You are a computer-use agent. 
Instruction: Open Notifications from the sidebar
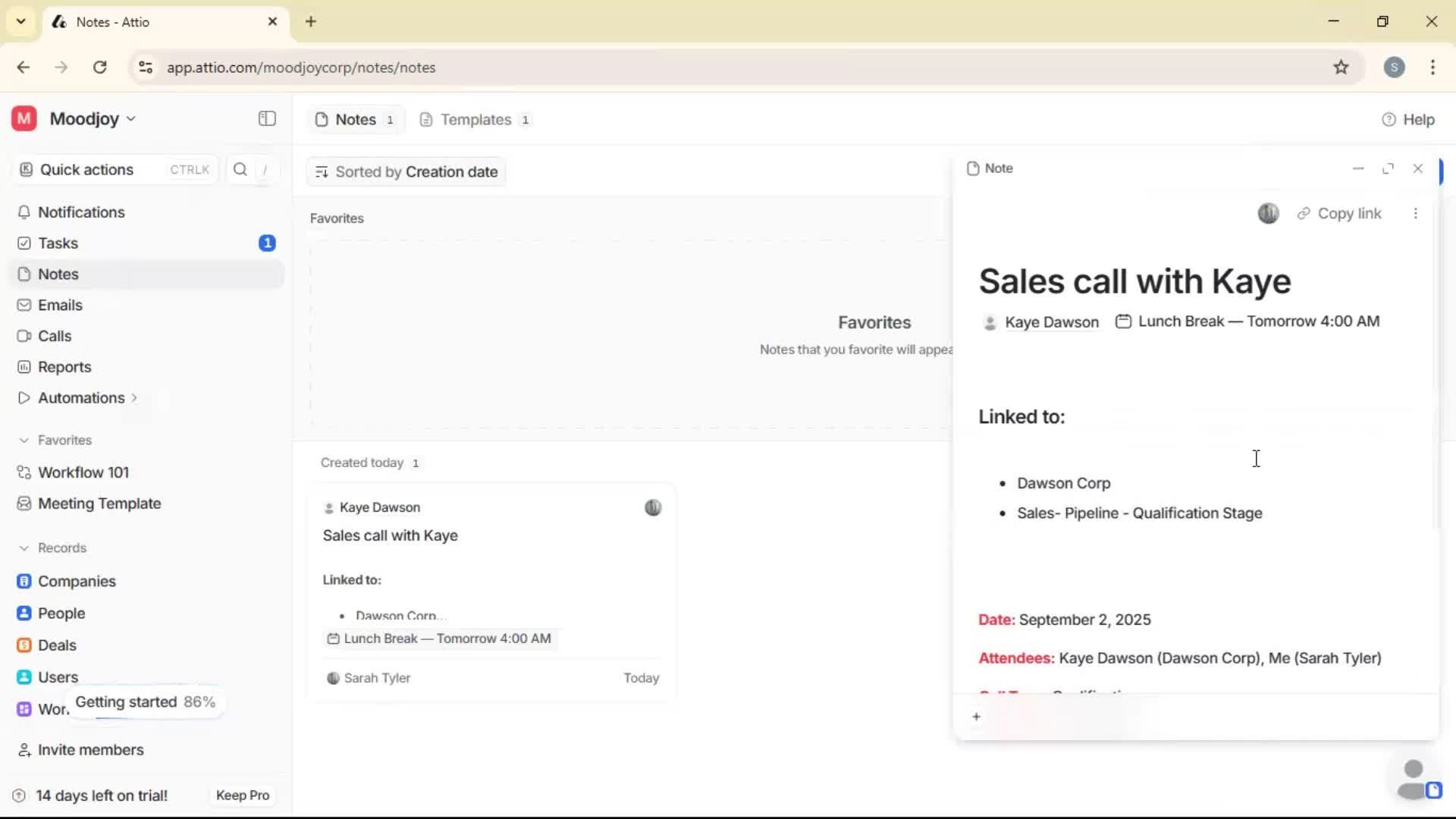click(81, 212)
